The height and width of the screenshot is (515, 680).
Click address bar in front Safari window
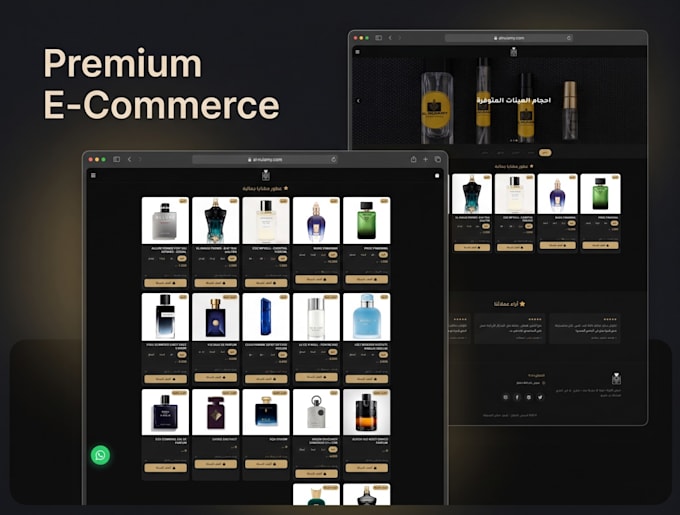[265, 160]
